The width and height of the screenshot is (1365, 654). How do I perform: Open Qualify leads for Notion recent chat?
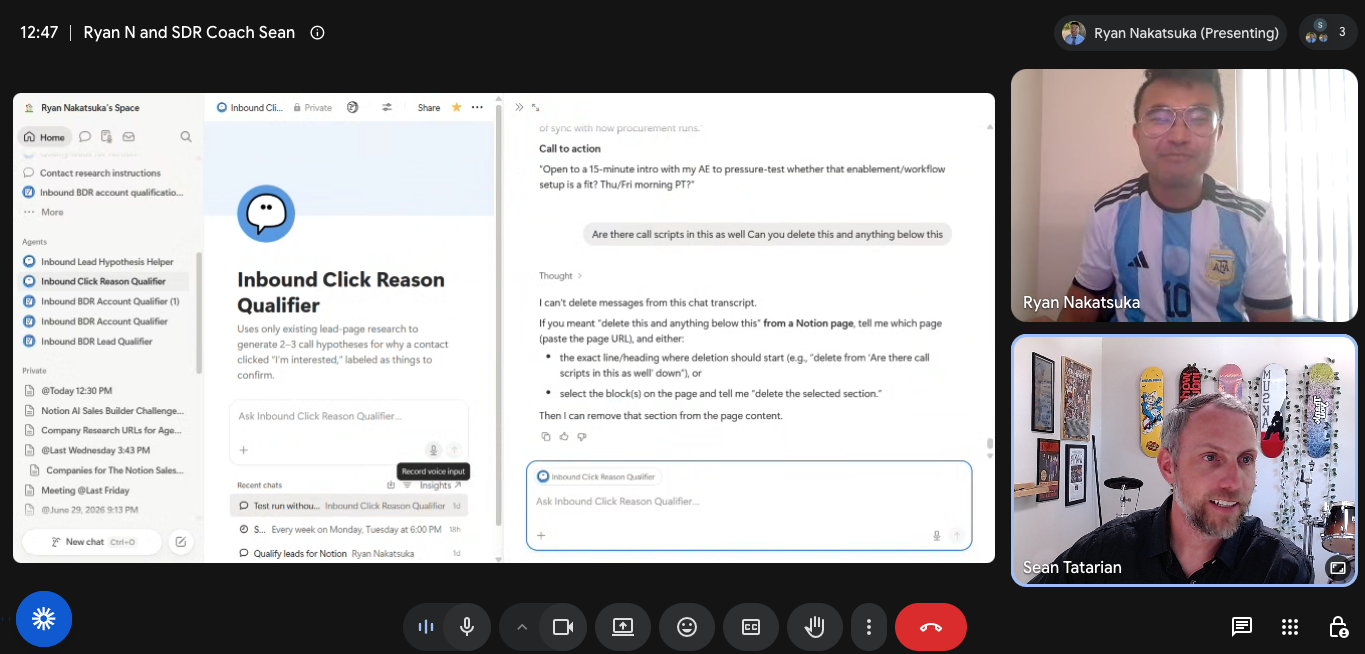click(x=349, y=553)
